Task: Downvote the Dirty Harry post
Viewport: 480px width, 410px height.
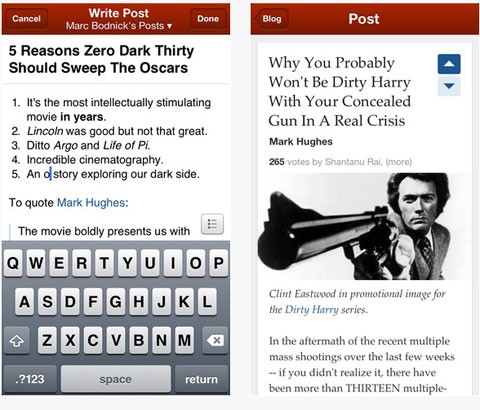Action: pos(449,86)
